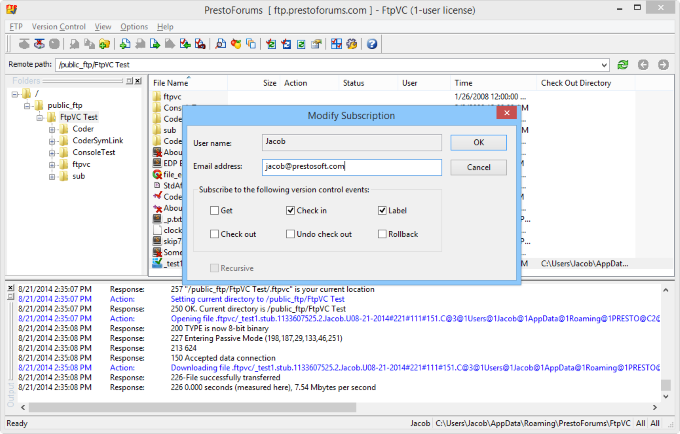The image size is (680, 434).
Task: Expand the ConsoleTest tree node
Action: [x=52, y=153]
